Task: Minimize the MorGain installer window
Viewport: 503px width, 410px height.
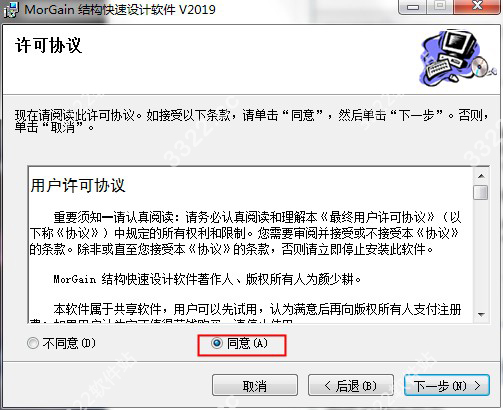Action: [412, 7]
